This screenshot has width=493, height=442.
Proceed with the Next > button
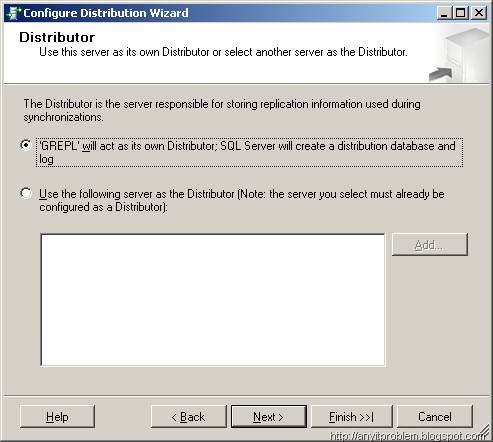point(269,417)
